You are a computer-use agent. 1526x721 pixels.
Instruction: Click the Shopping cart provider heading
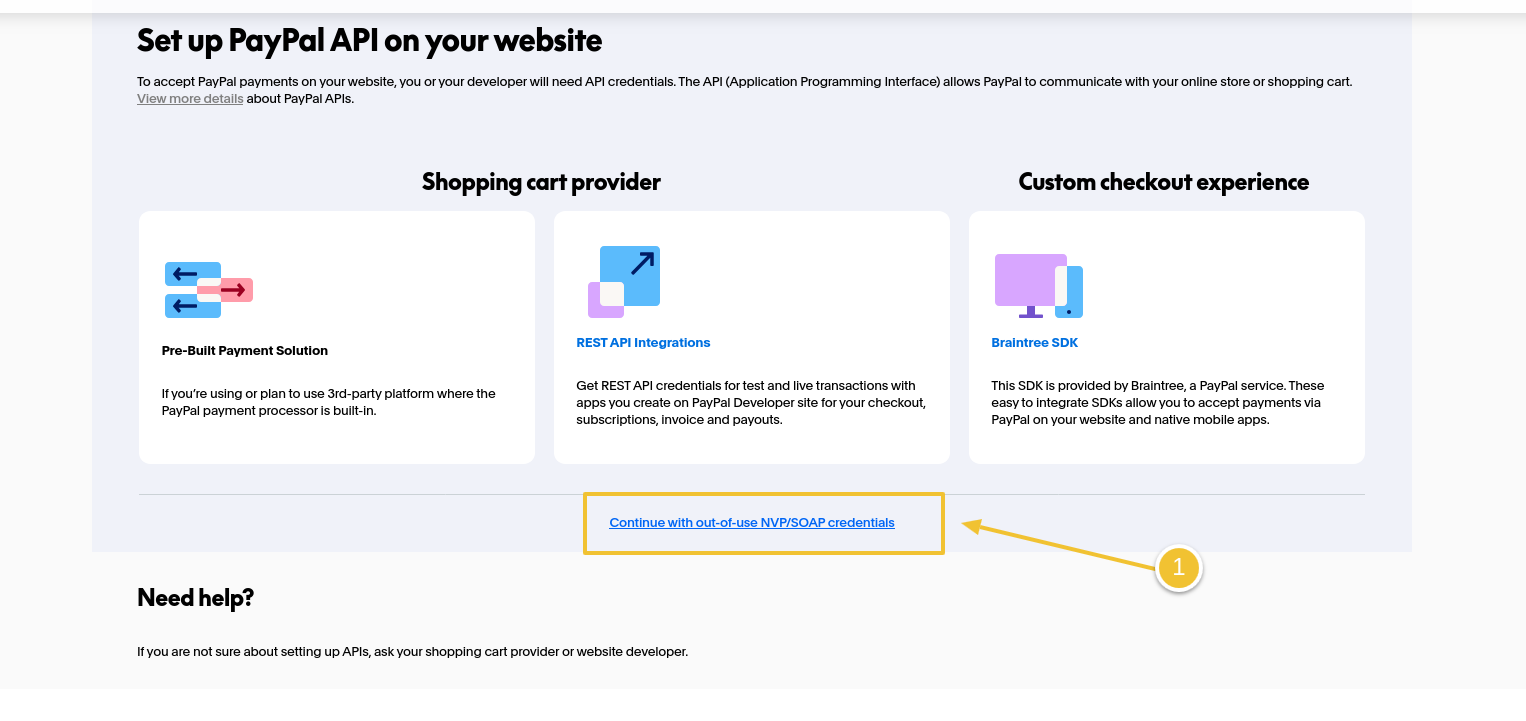tap(541, 182)
